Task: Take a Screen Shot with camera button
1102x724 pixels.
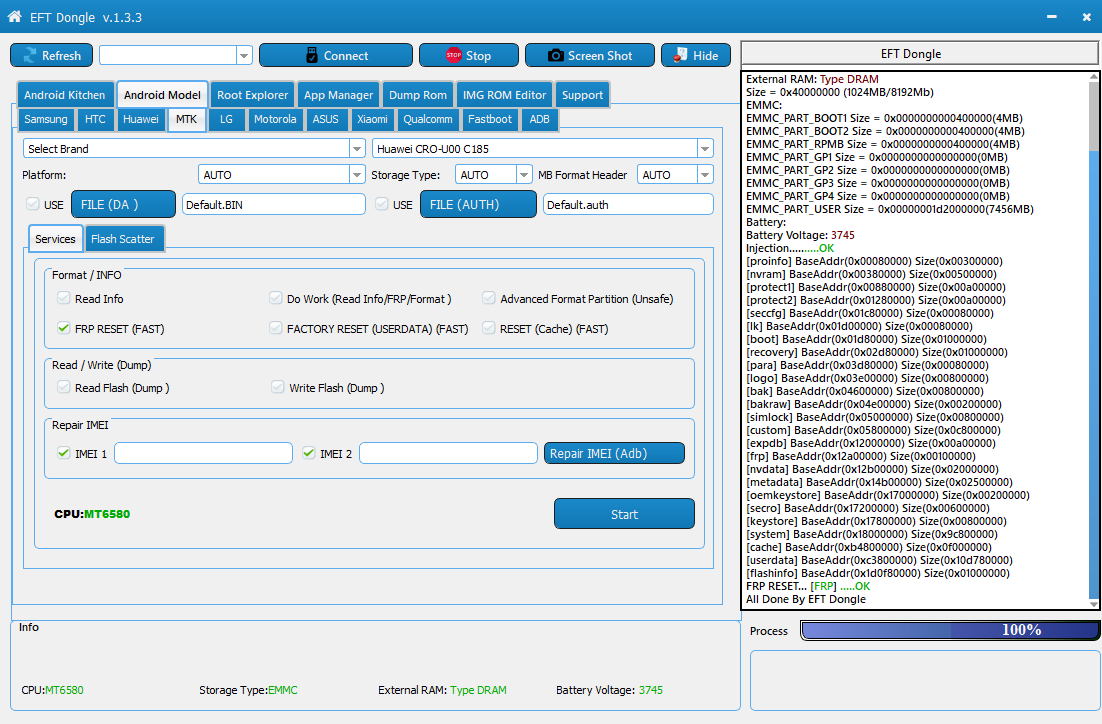Action: (x=590, y=56)
